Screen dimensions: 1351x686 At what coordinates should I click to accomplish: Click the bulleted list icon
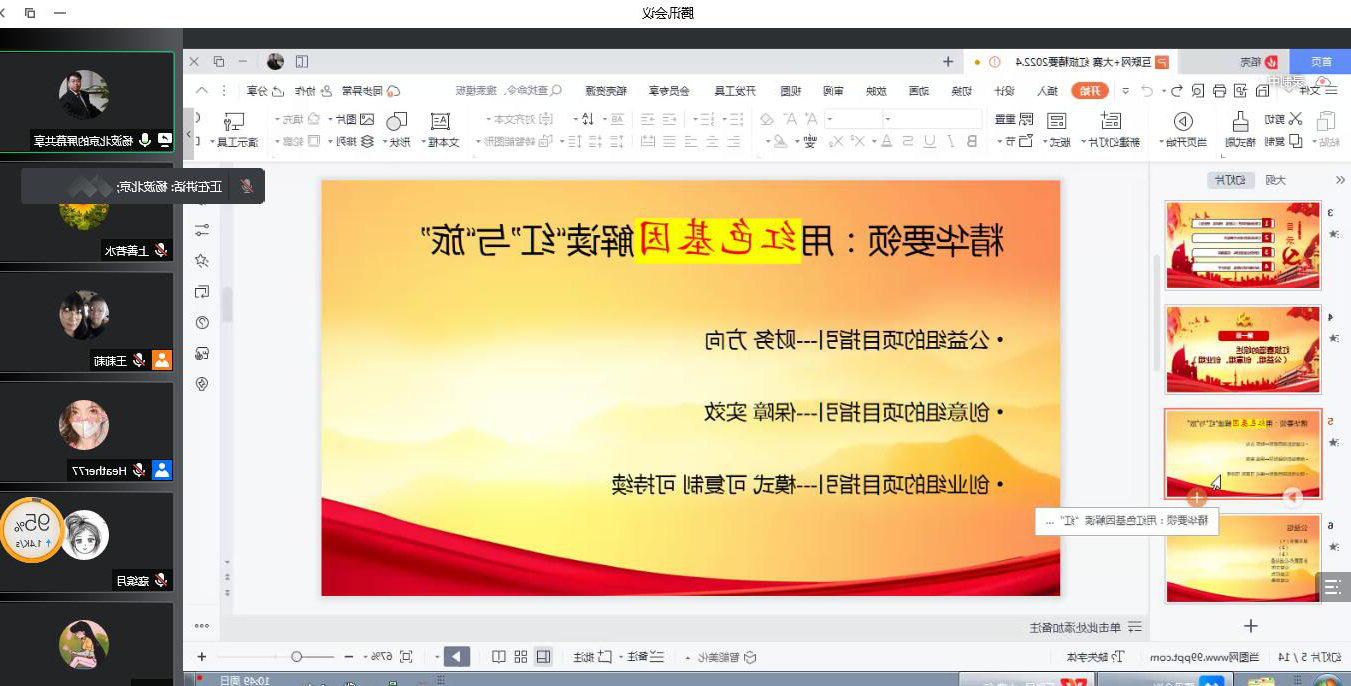(x=736, y=119)
